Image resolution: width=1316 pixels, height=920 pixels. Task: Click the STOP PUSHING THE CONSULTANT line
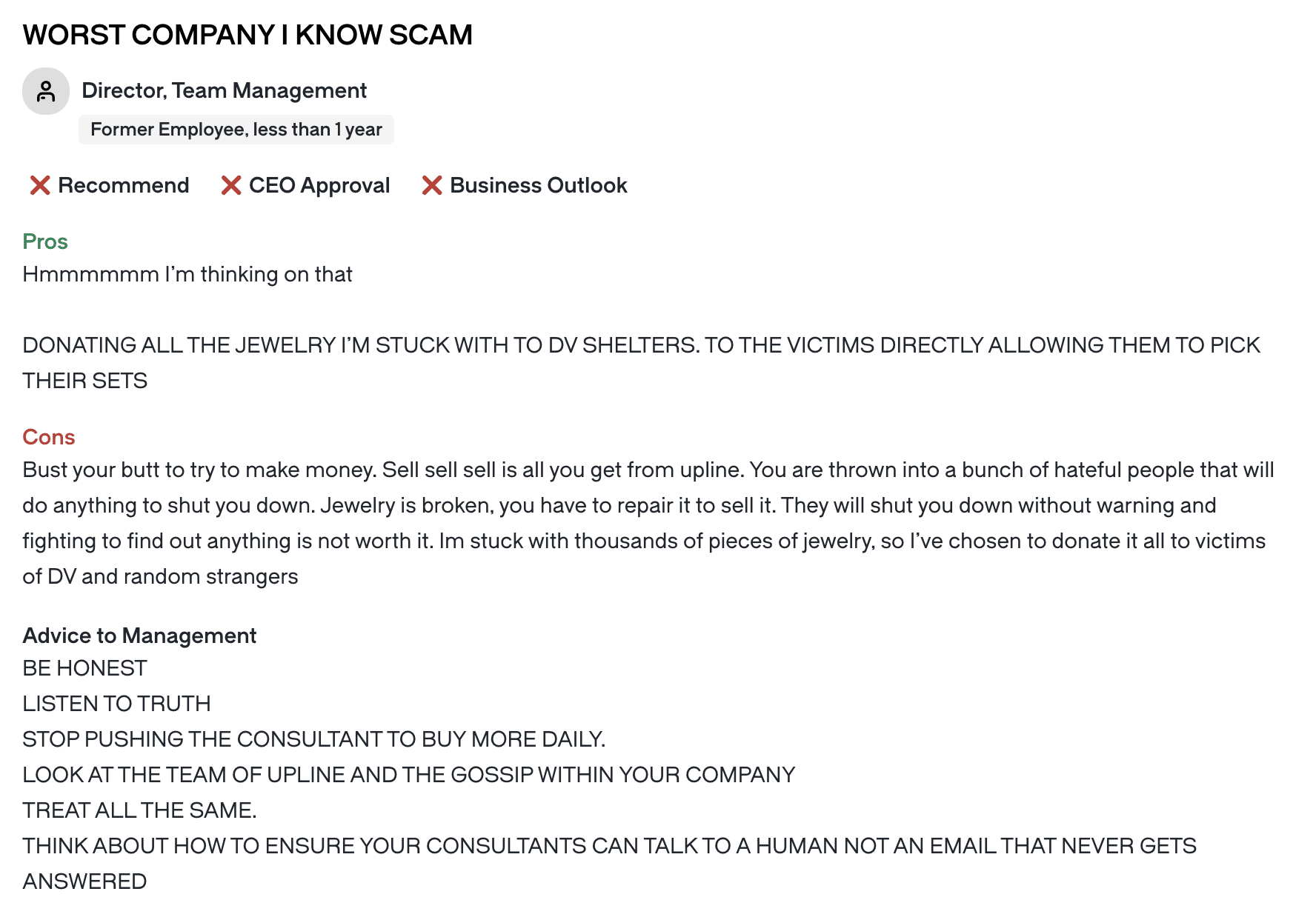(x=314, y=739)
